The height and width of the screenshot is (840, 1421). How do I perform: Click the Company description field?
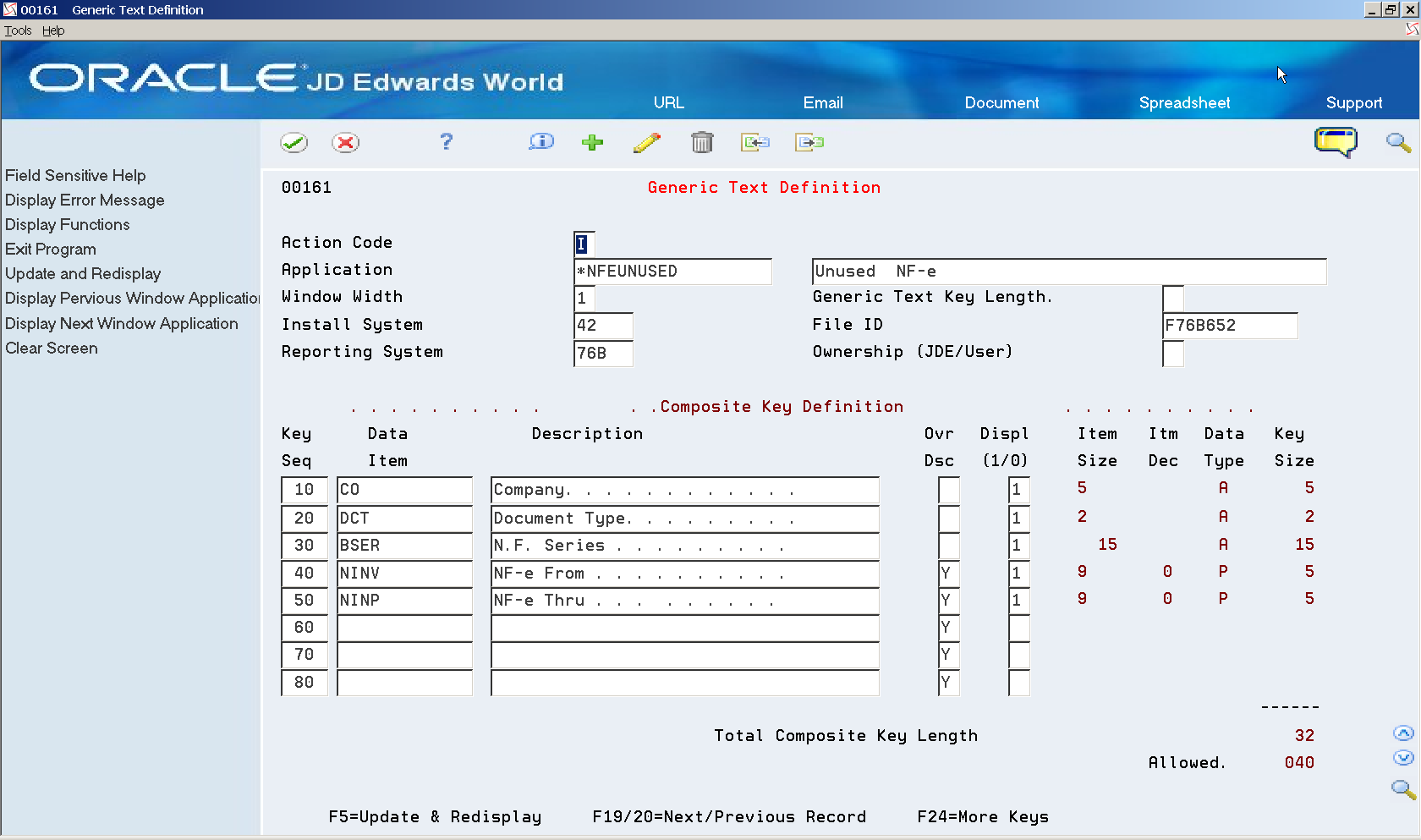(685, 490)
